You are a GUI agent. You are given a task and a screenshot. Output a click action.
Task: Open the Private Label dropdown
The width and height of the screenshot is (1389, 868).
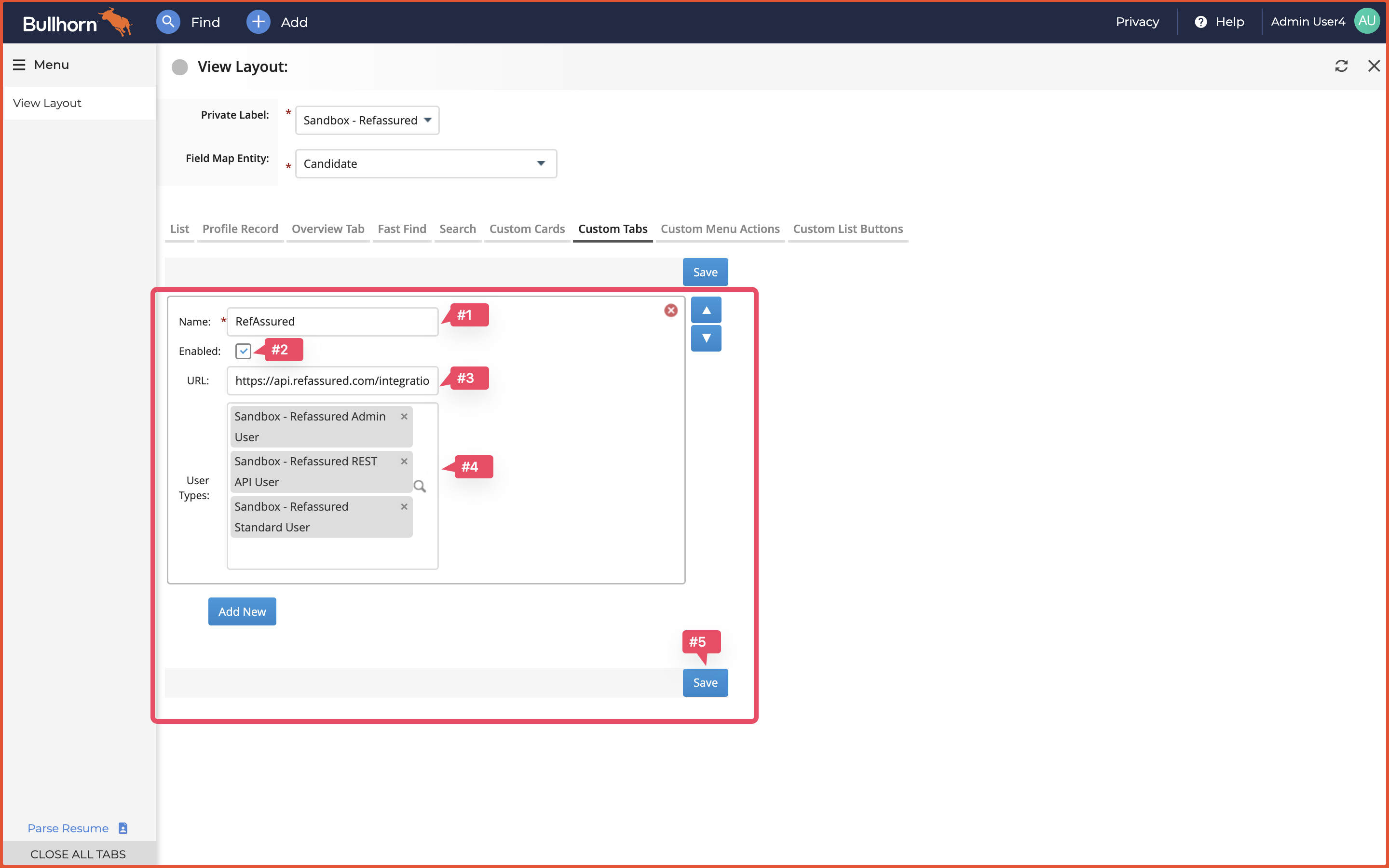pos(368,120)
